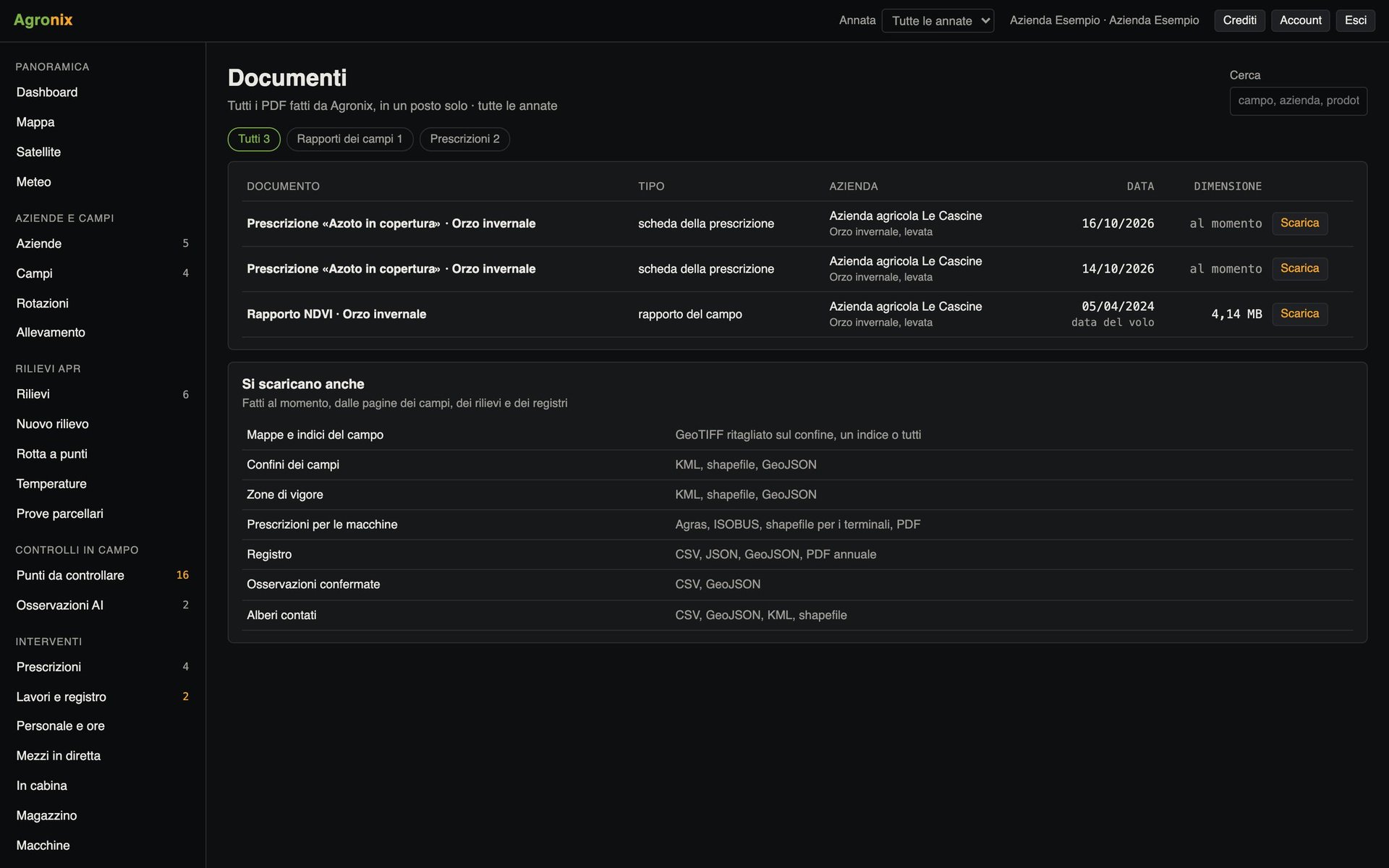
Task: Select the Prescrizioni 2 filter tab
Action: (464, 139)
